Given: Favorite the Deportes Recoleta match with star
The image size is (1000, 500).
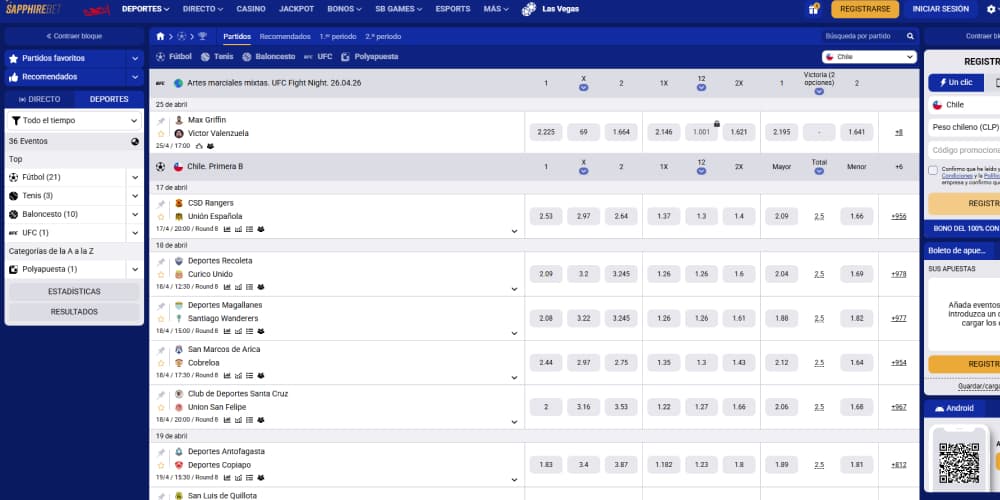Looking at the screenshot, I should tap(161, 275).
